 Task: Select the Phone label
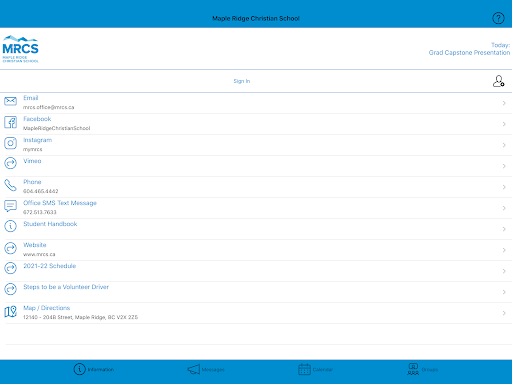click(32, 182)
